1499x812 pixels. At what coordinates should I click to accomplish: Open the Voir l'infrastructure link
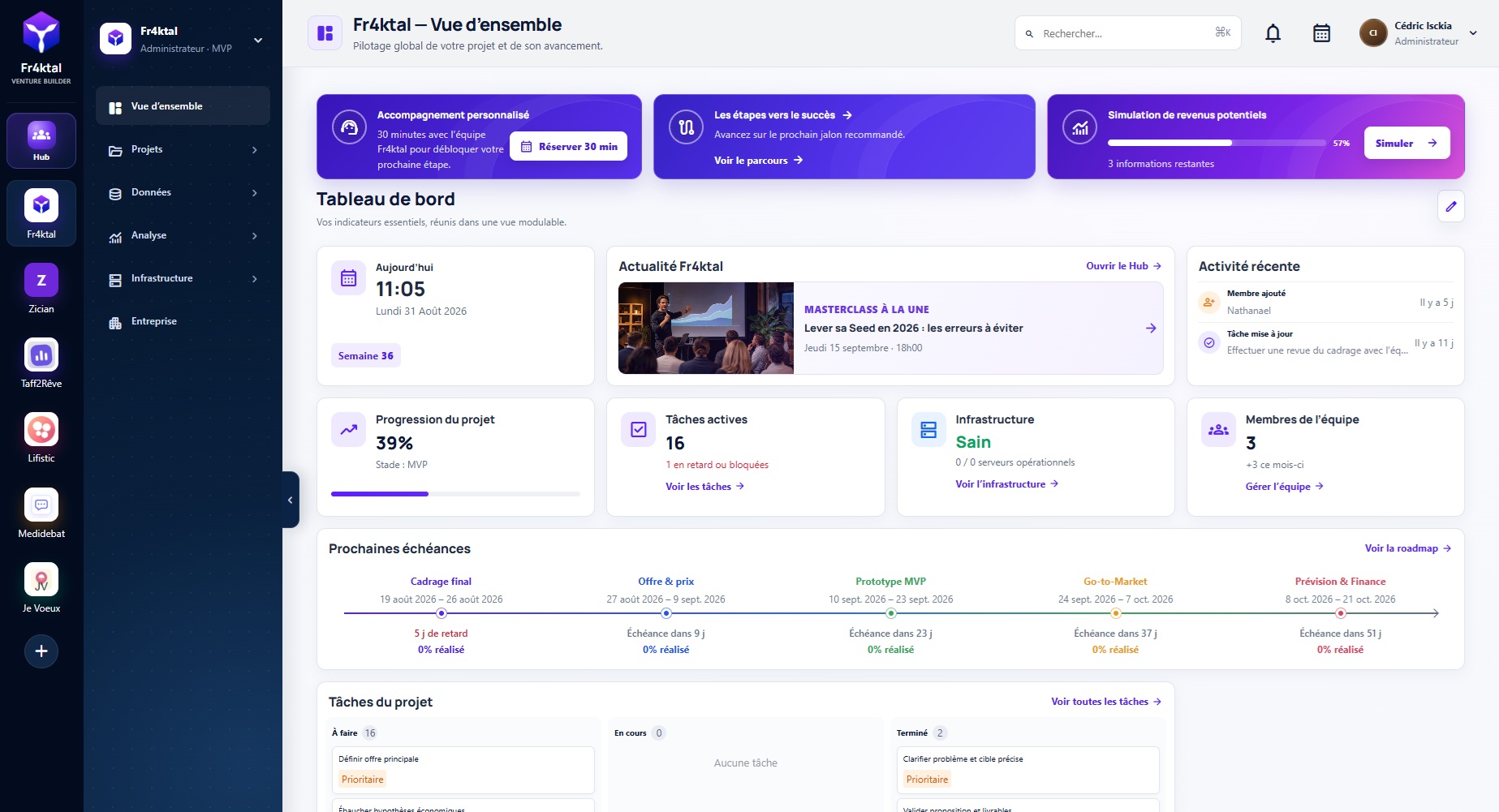(1007, 484)
